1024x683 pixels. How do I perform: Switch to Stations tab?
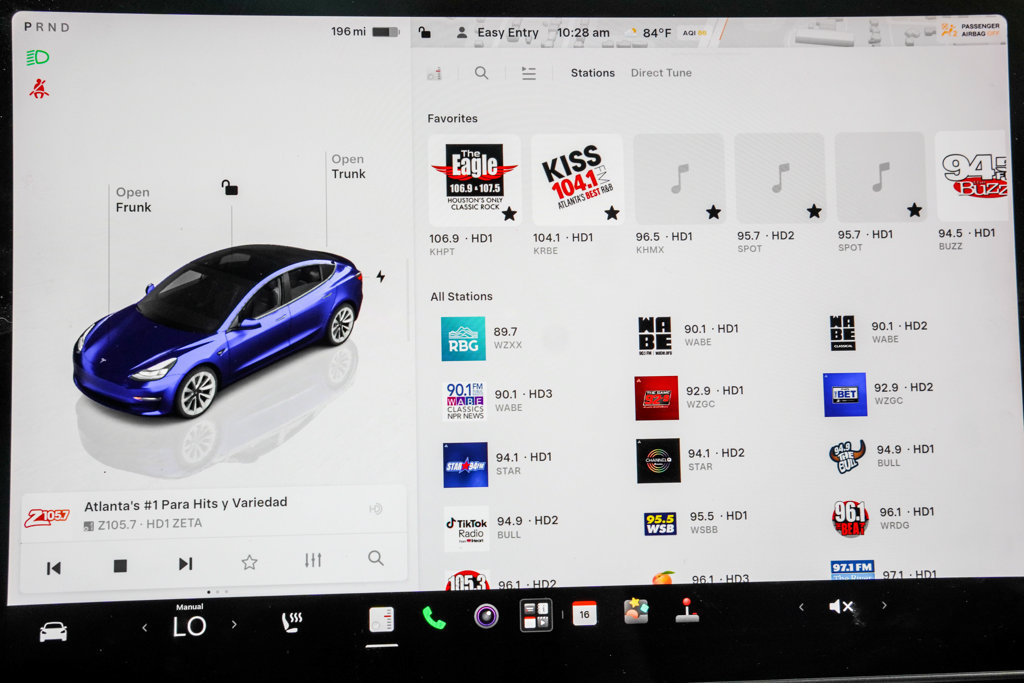click(x=592, y=73)
